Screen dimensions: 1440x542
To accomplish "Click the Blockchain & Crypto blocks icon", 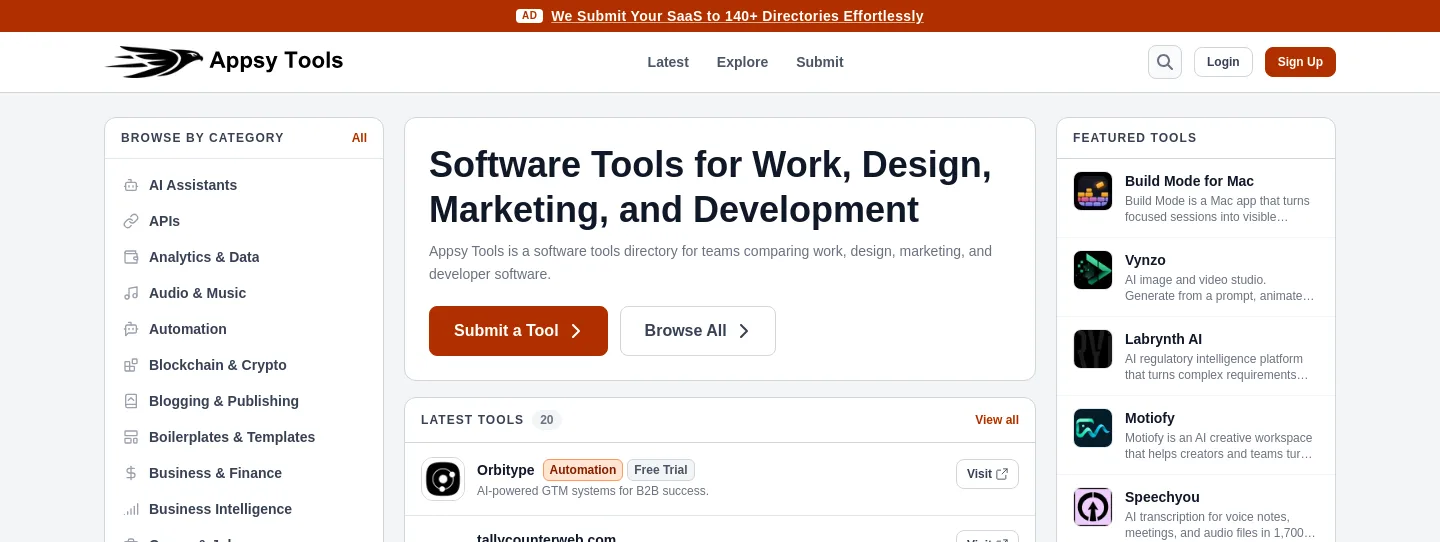I will point(131,365).
